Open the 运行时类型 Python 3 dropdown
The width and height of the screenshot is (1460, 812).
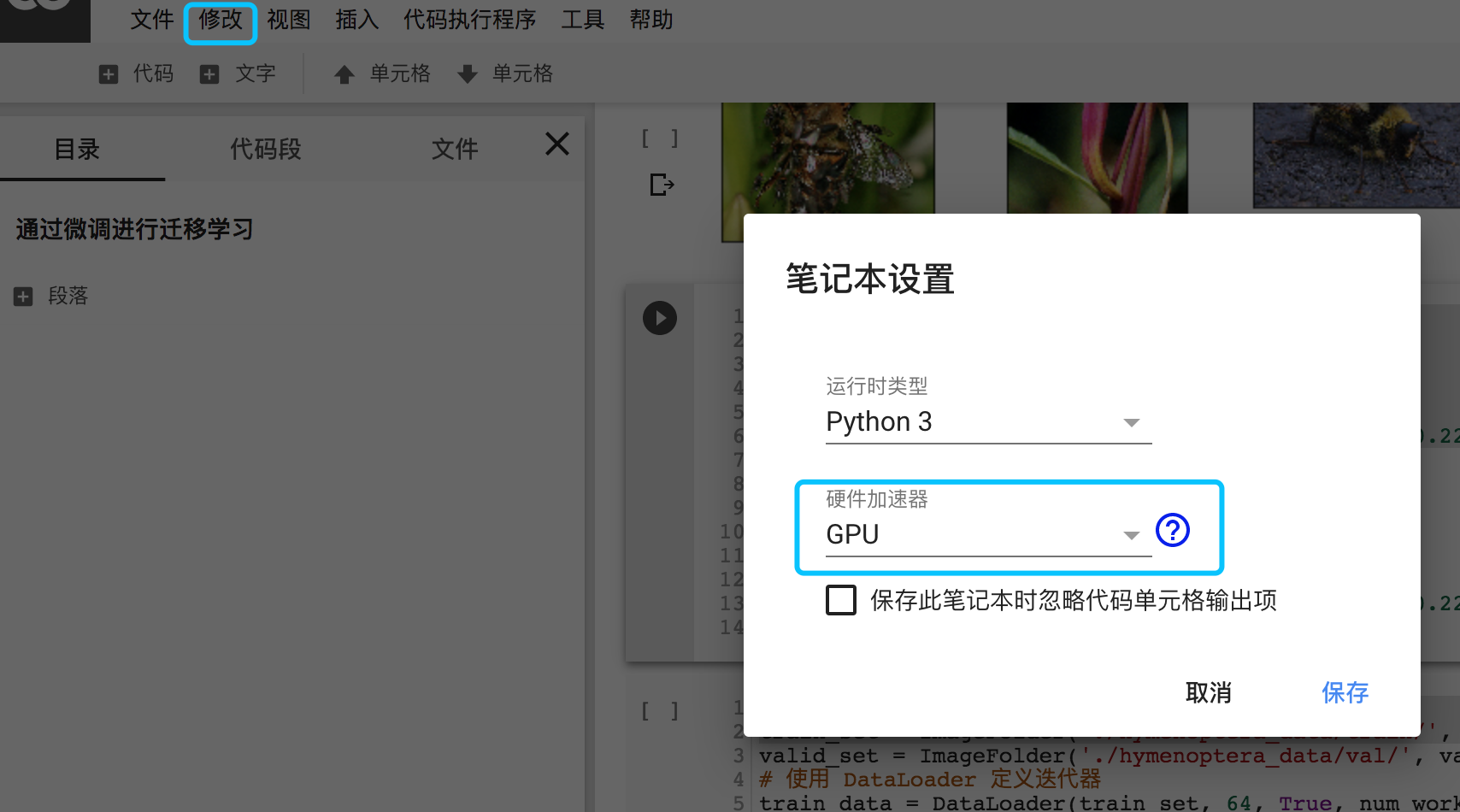coord(989,422)
